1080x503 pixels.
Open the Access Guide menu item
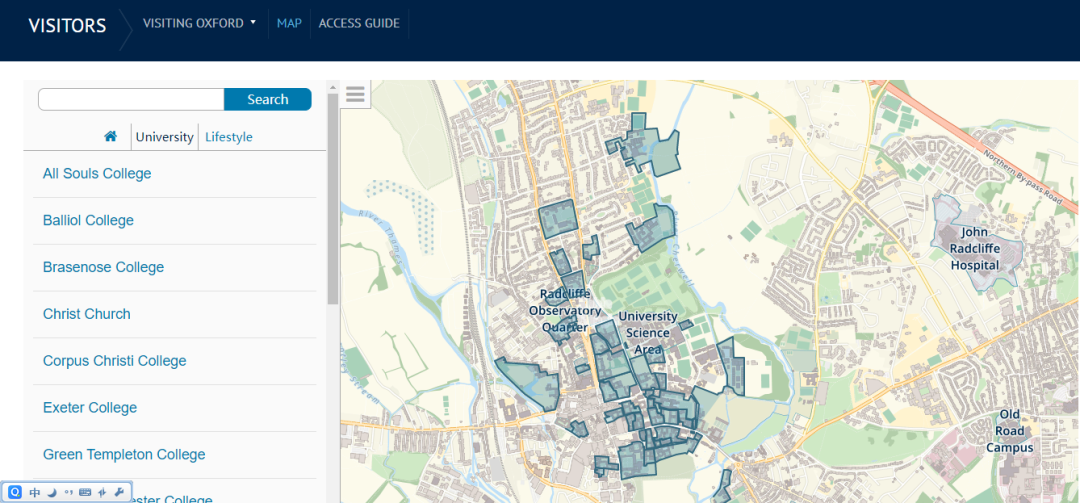pyautogui.click(x=359, y=23)
